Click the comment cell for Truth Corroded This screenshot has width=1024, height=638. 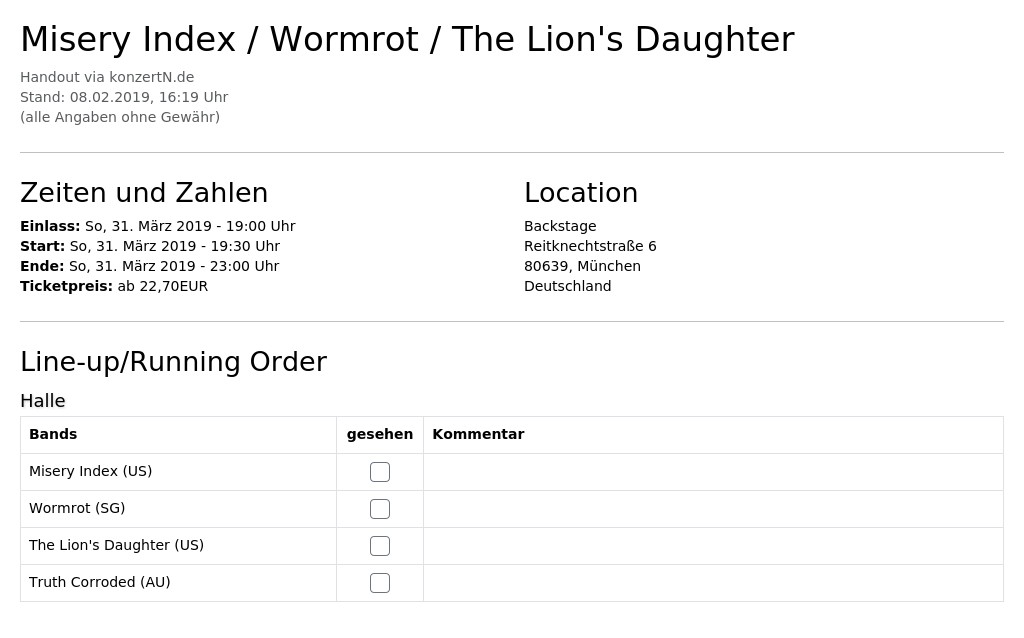(713, 582)
